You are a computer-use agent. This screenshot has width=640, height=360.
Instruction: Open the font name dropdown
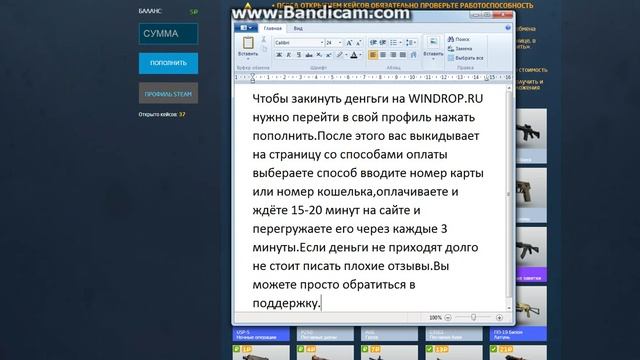point(322,43)
